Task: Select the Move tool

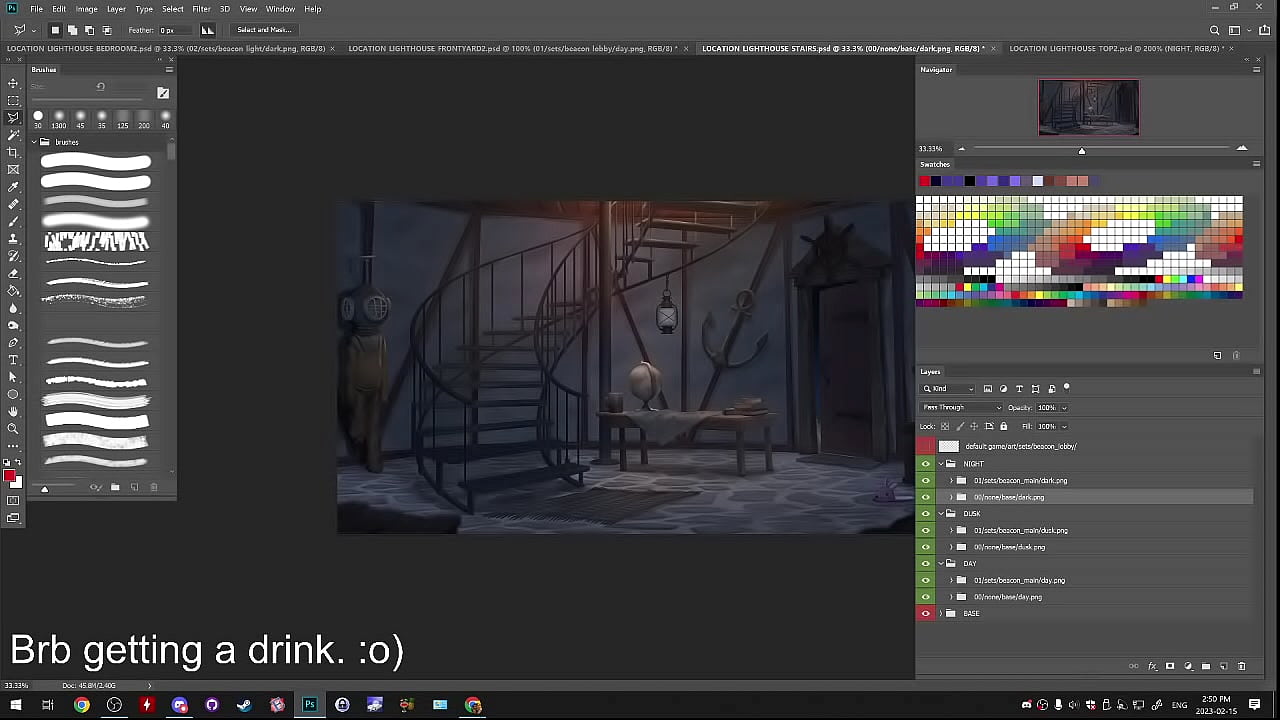Action: click(x=13, y=83)
